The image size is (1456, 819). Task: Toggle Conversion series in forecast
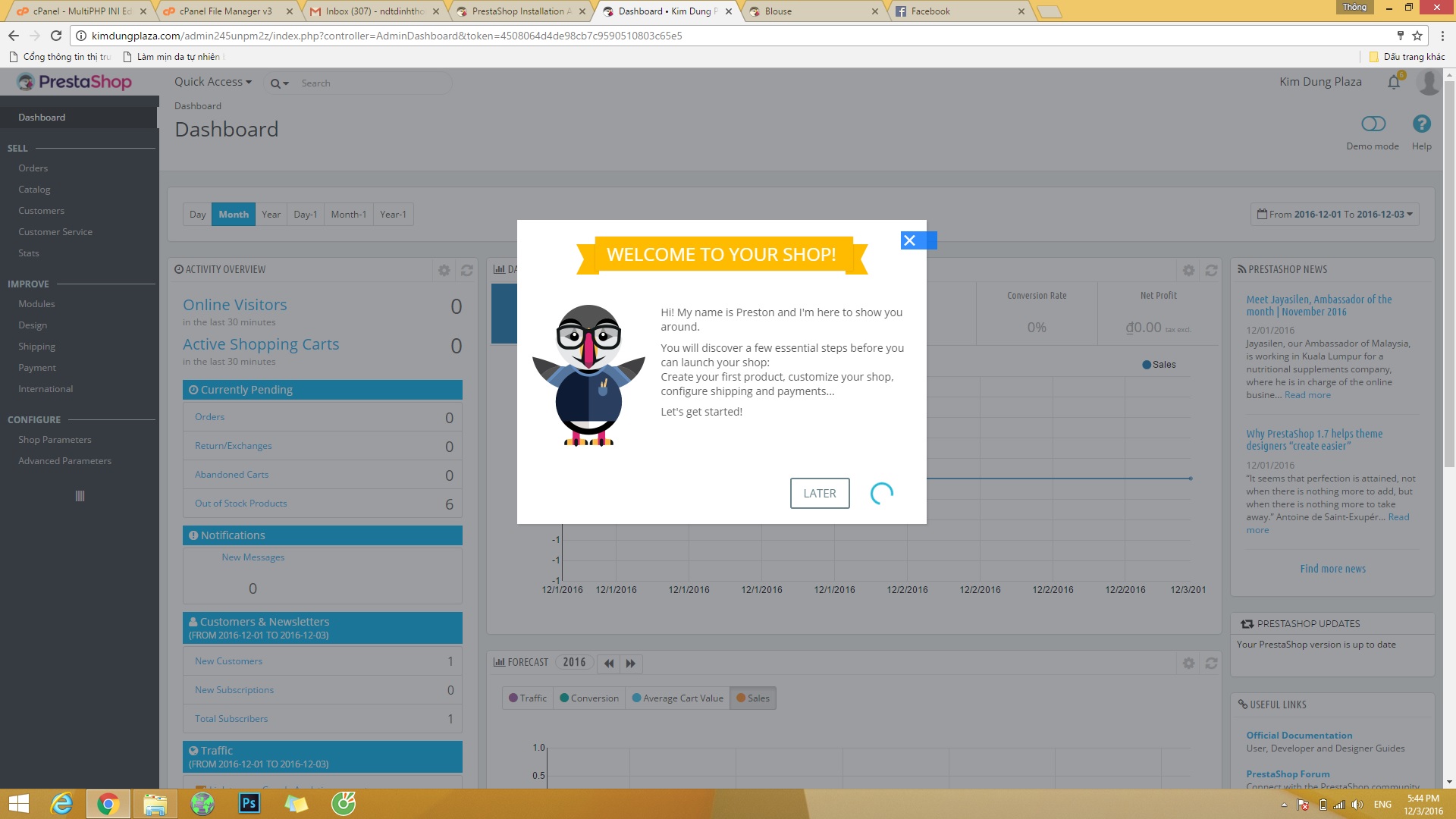589,698
